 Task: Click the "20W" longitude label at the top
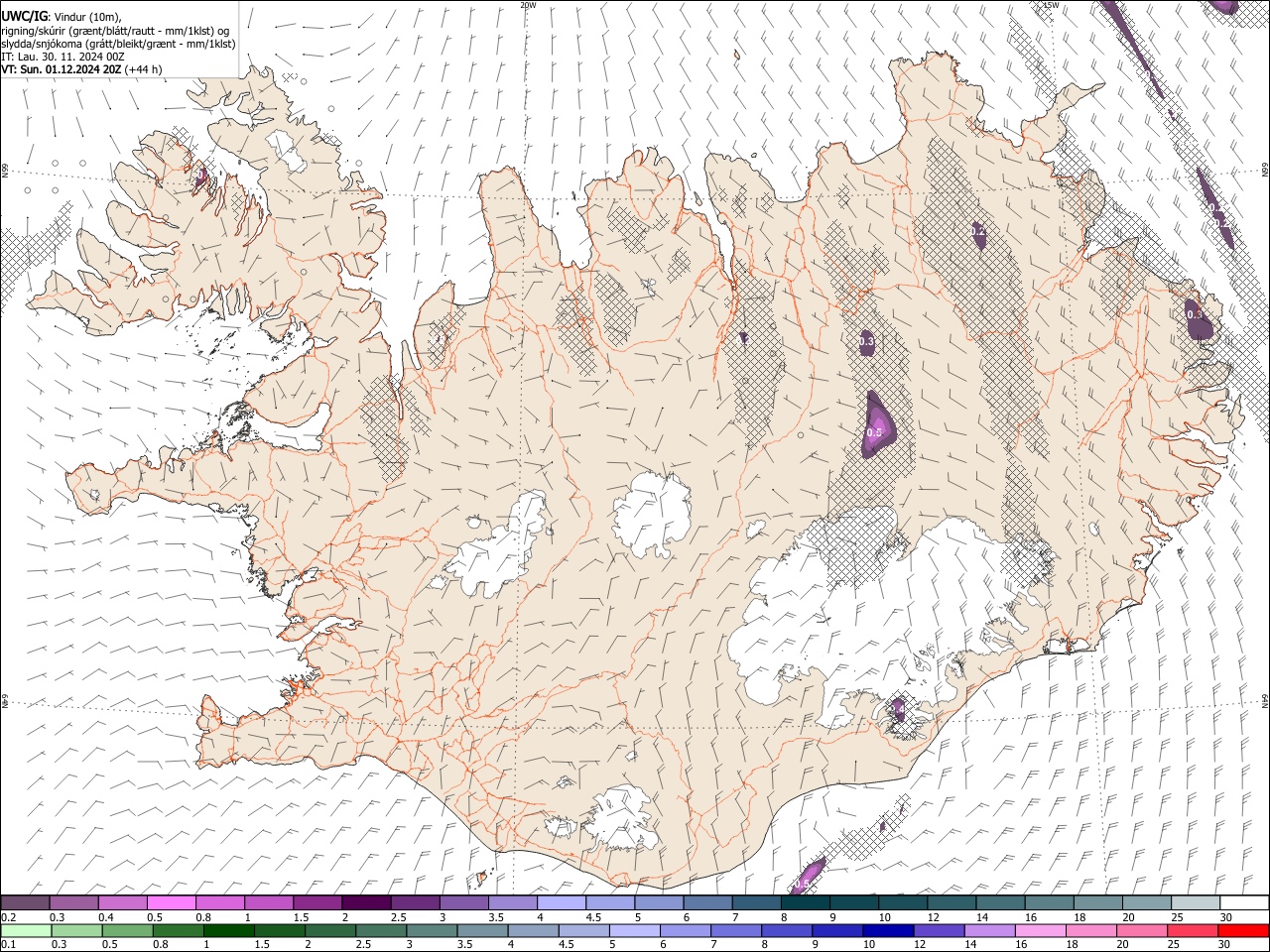coord(528,5)
